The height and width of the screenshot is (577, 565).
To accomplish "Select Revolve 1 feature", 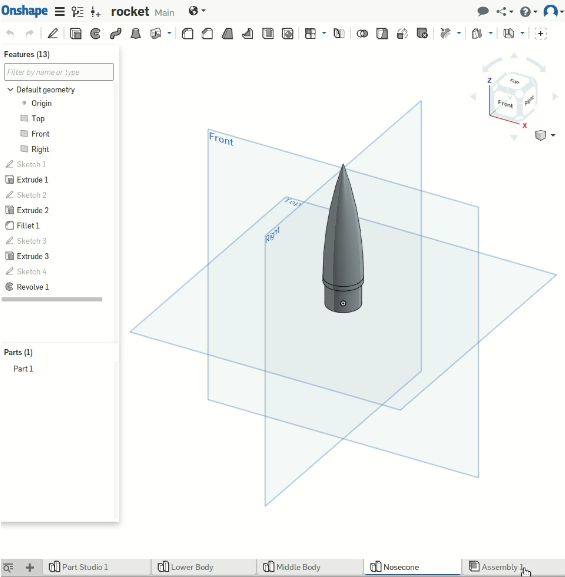I will click(x=32, y=287).
